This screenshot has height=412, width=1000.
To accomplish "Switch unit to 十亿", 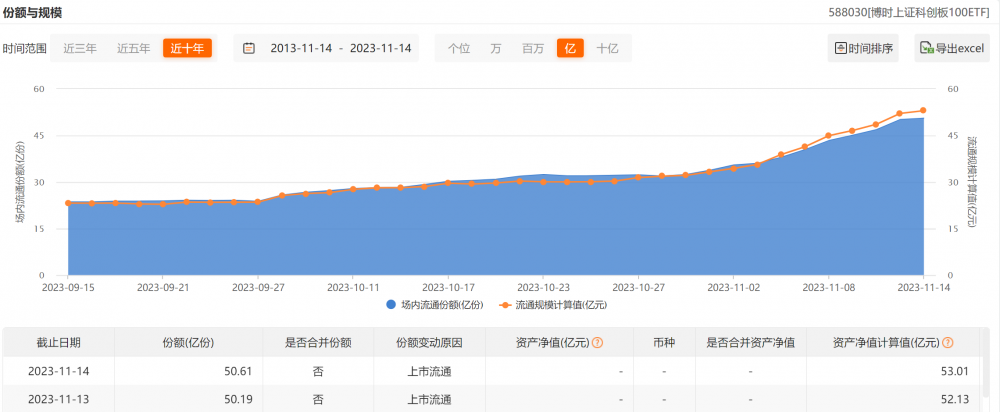I will tap(607, 48).
